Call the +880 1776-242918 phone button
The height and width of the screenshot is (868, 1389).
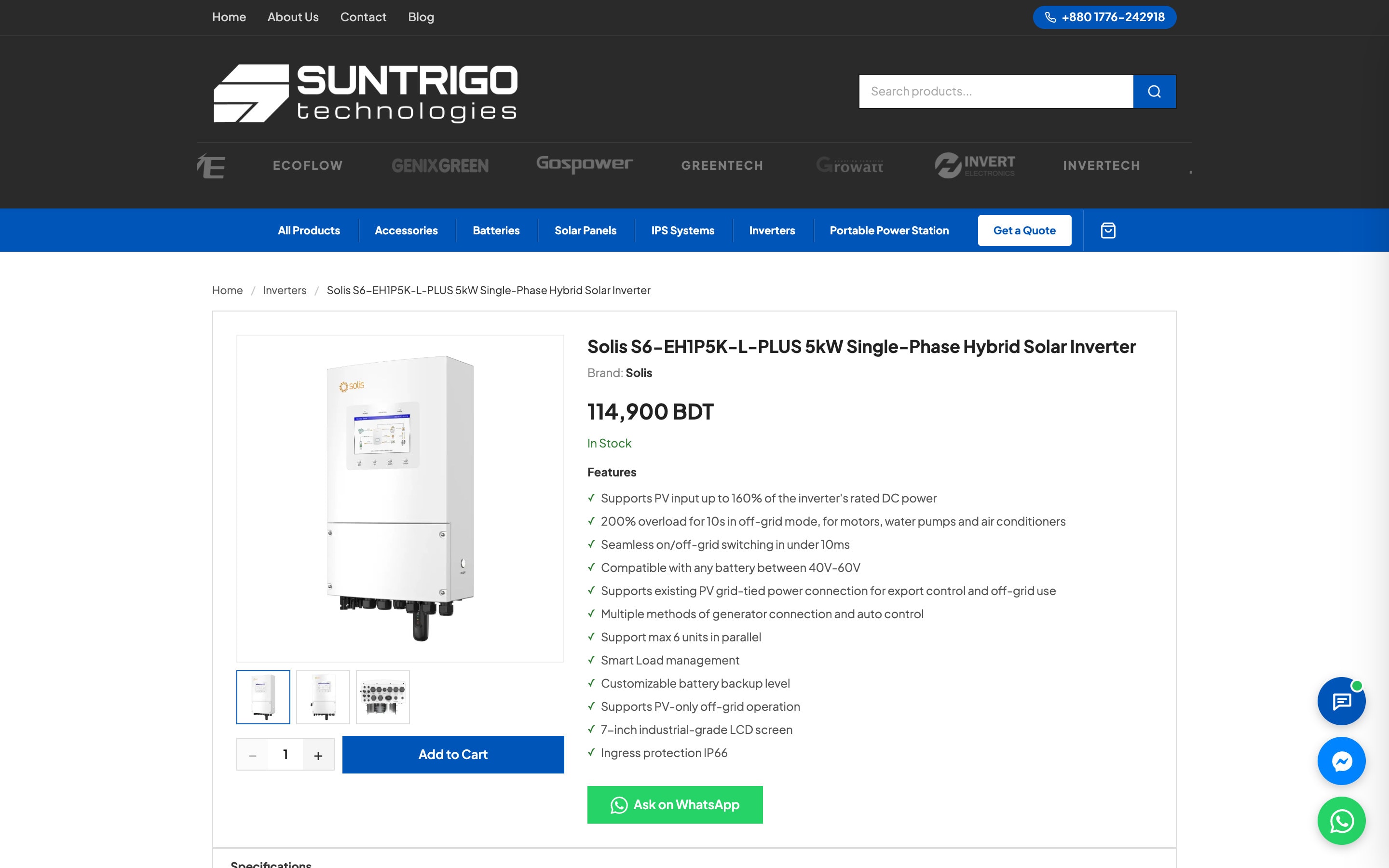(1104, 17)
